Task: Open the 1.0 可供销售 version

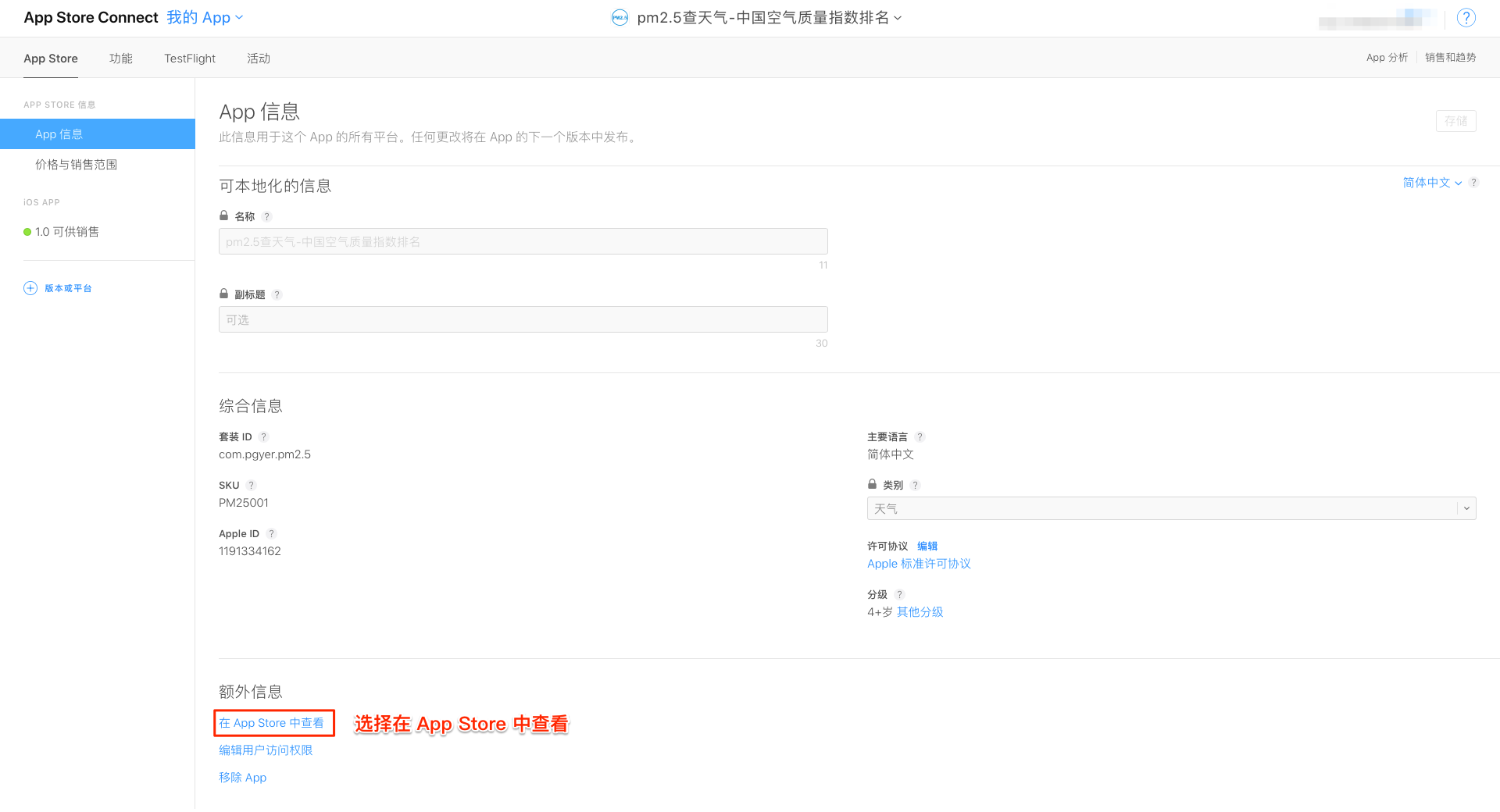Action: coord(67,232)
